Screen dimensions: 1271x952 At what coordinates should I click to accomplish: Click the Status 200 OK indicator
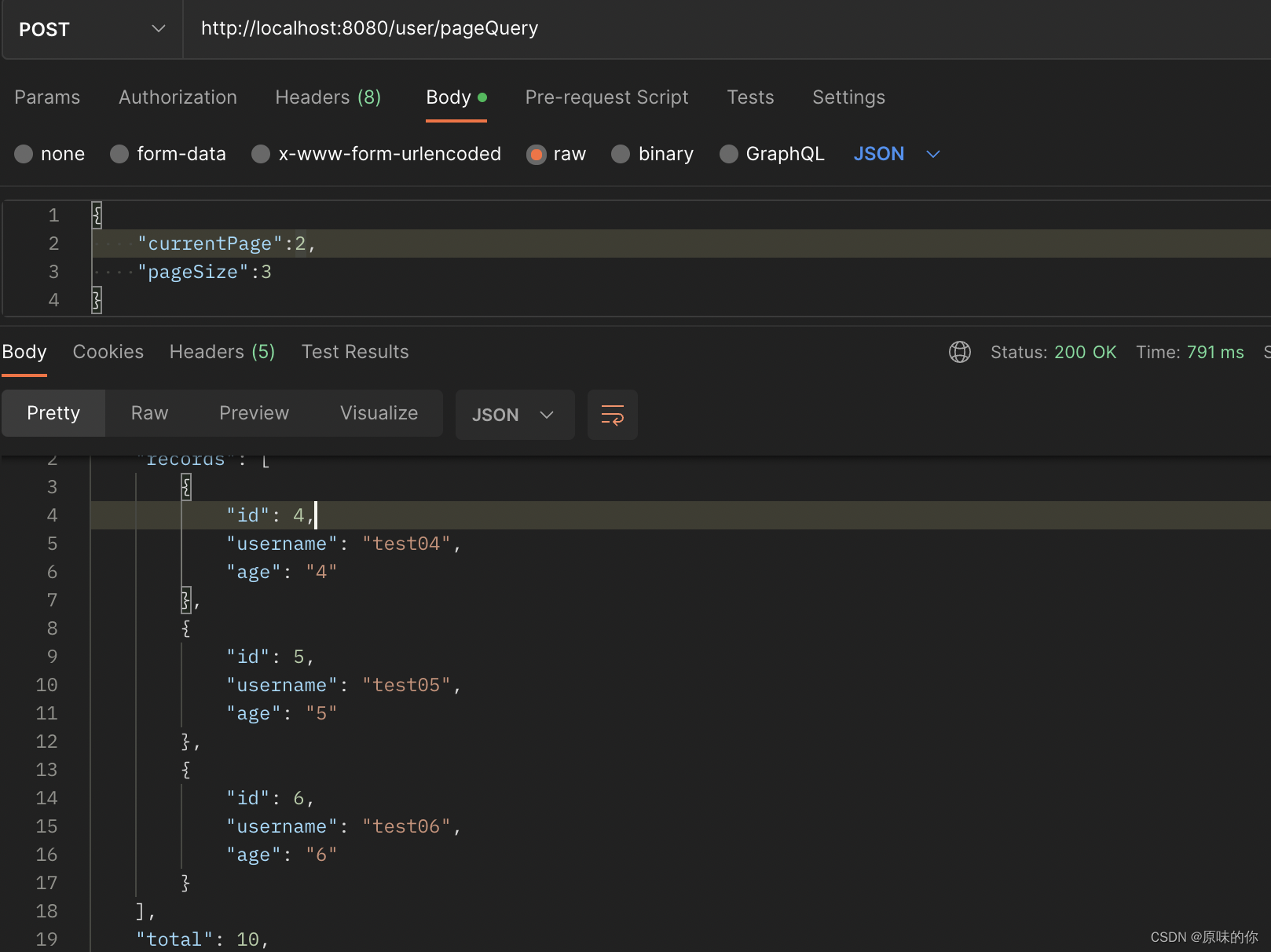pyautogui.click(x=1053, y=352)
